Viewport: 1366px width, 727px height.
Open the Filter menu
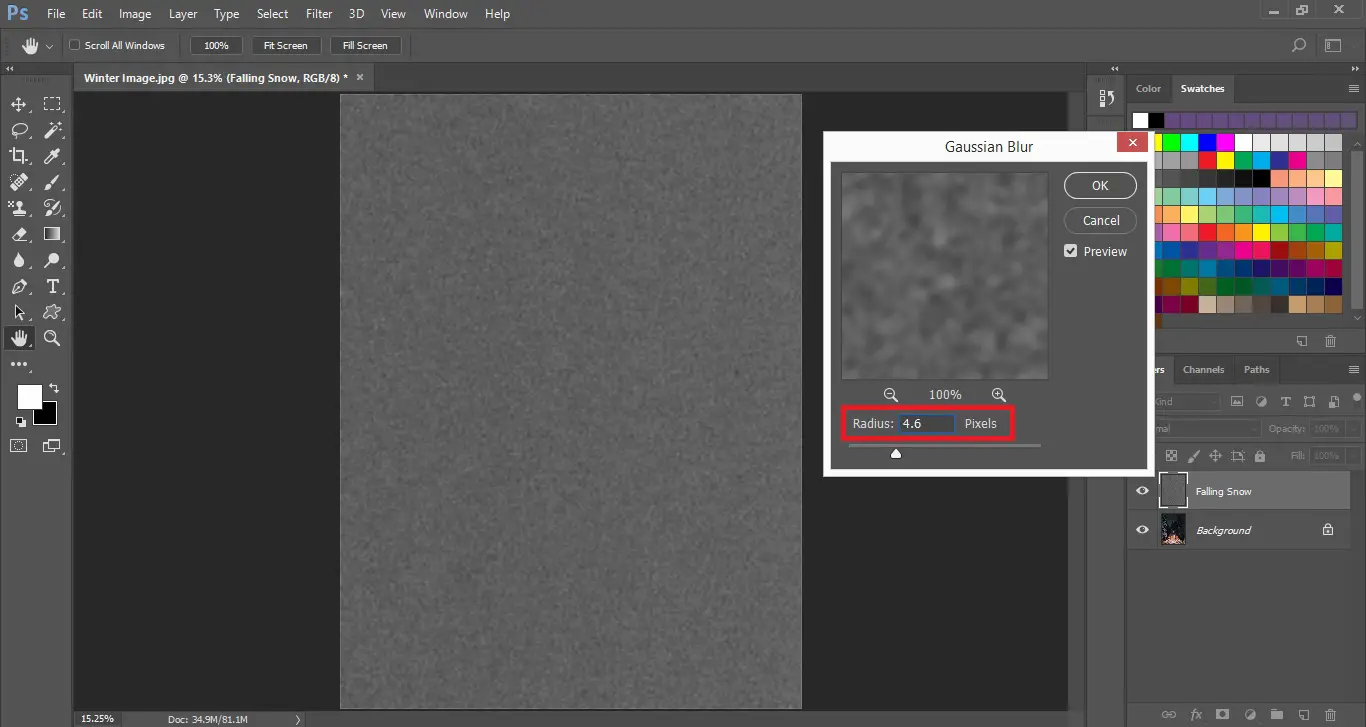point(319,13)
